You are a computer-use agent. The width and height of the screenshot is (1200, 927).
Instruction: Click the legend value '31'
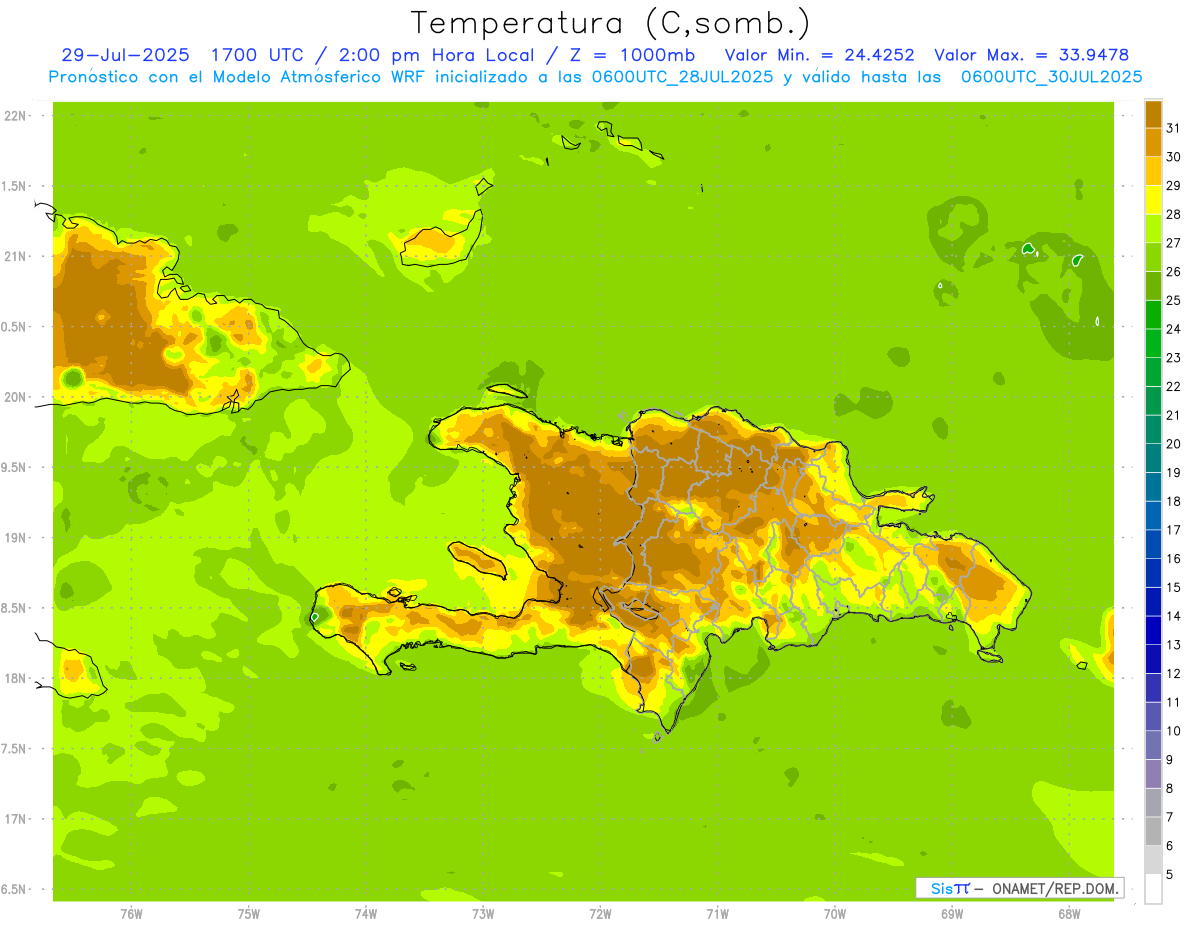click(1173, 128)
